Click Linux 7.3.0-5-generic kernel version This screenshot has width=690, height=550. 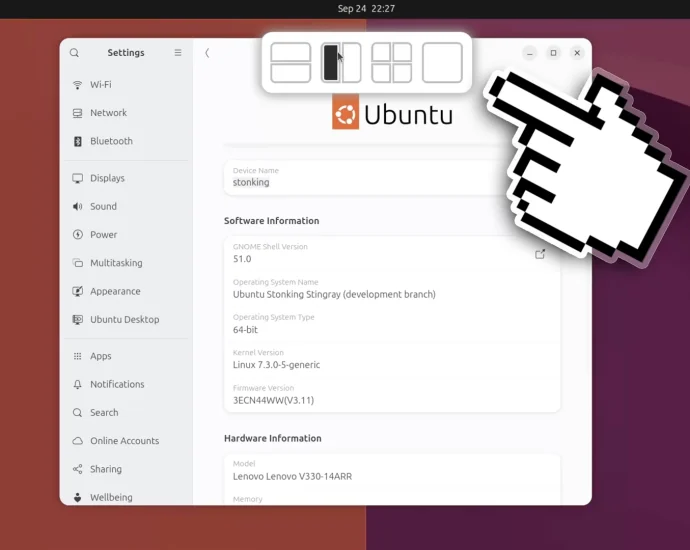(x=276, y=365)
